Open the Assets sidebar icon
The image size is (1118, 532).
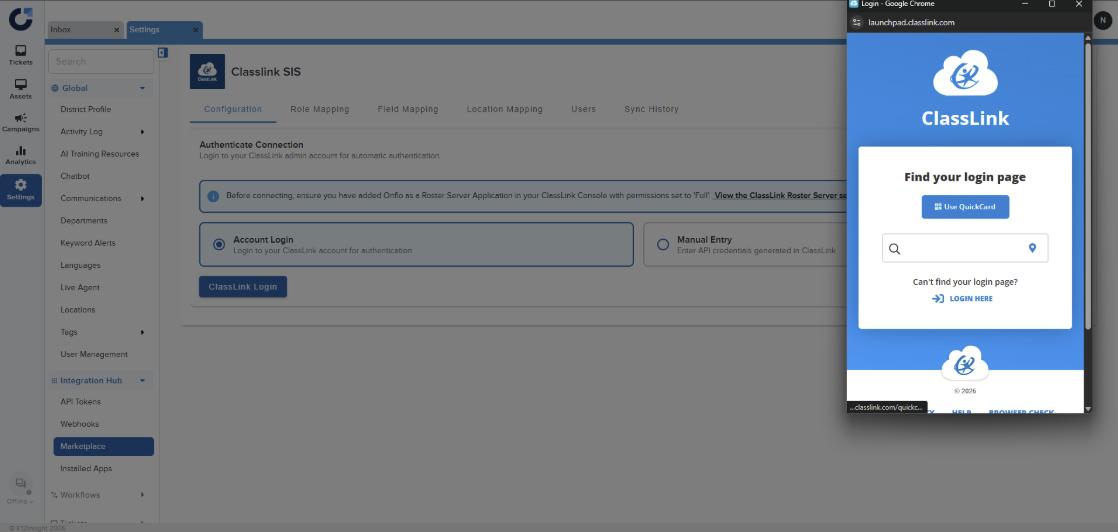(21, 89)
